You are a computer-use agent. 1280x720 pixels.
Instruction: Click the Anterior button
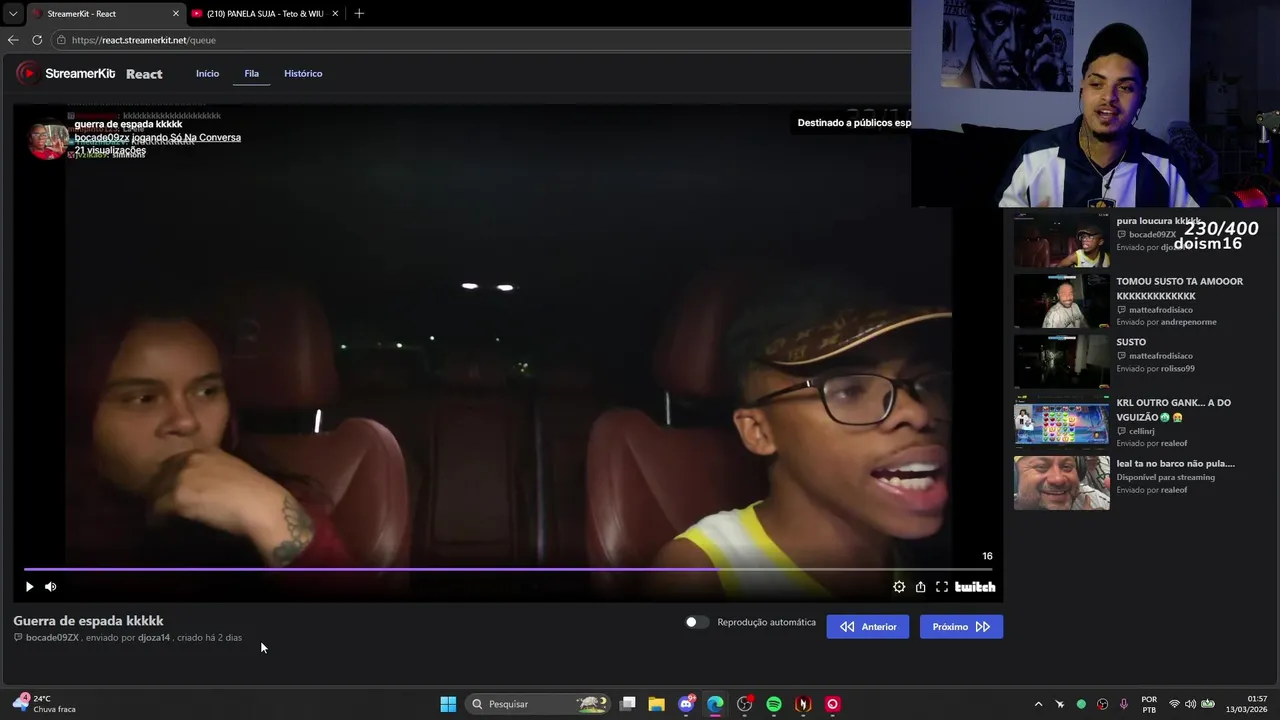868,627
